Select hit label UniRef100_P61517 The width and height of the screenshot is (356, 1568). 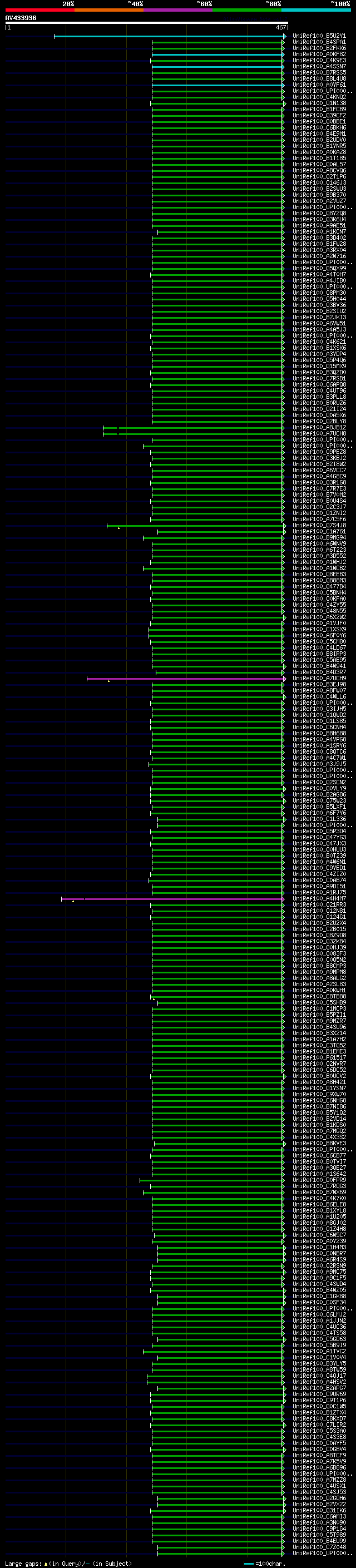(x=319, y=1058)
